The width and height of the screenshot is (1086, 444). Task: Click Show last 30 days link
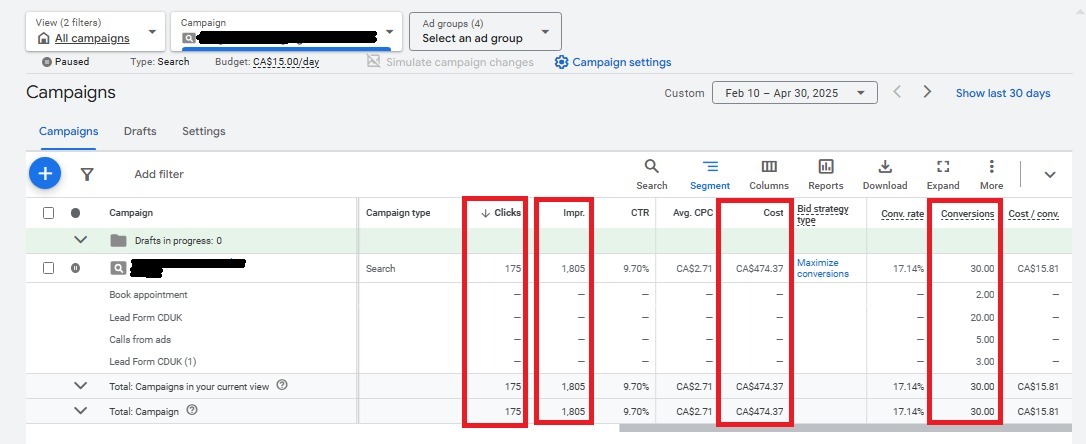pyautogui.click(x=1002, y=93)
